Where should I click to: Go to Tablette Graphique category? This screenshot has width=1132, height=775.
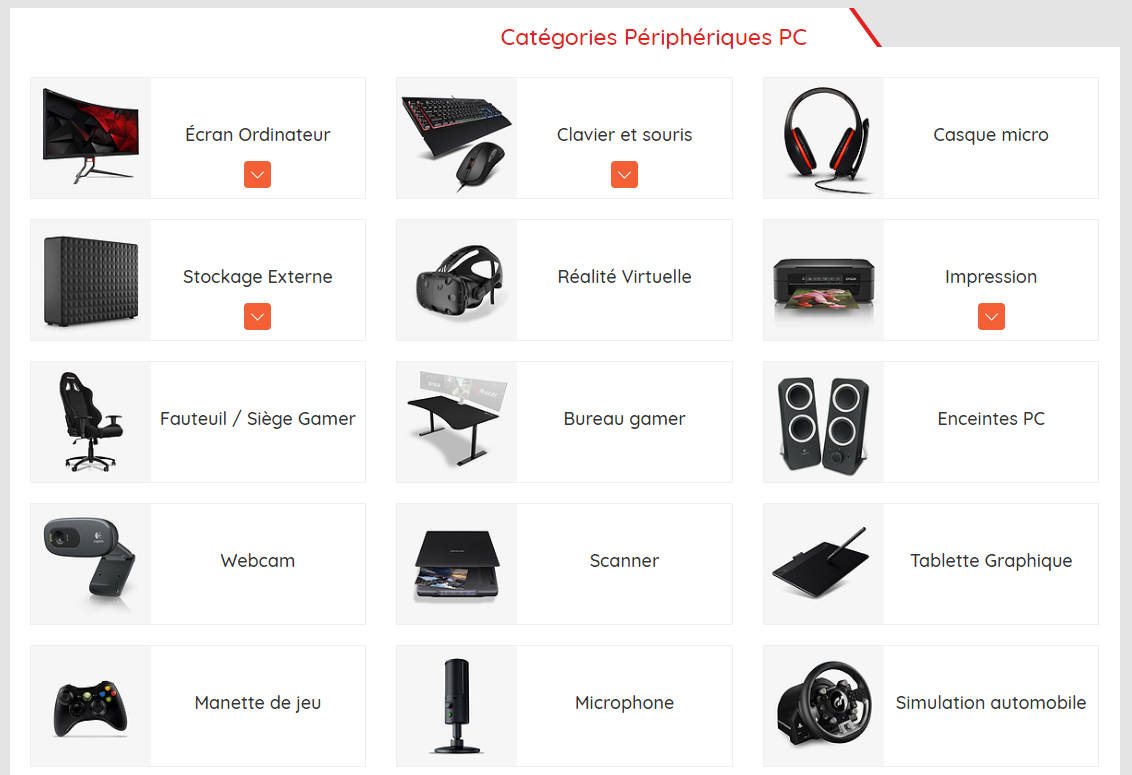click(991, 560)
